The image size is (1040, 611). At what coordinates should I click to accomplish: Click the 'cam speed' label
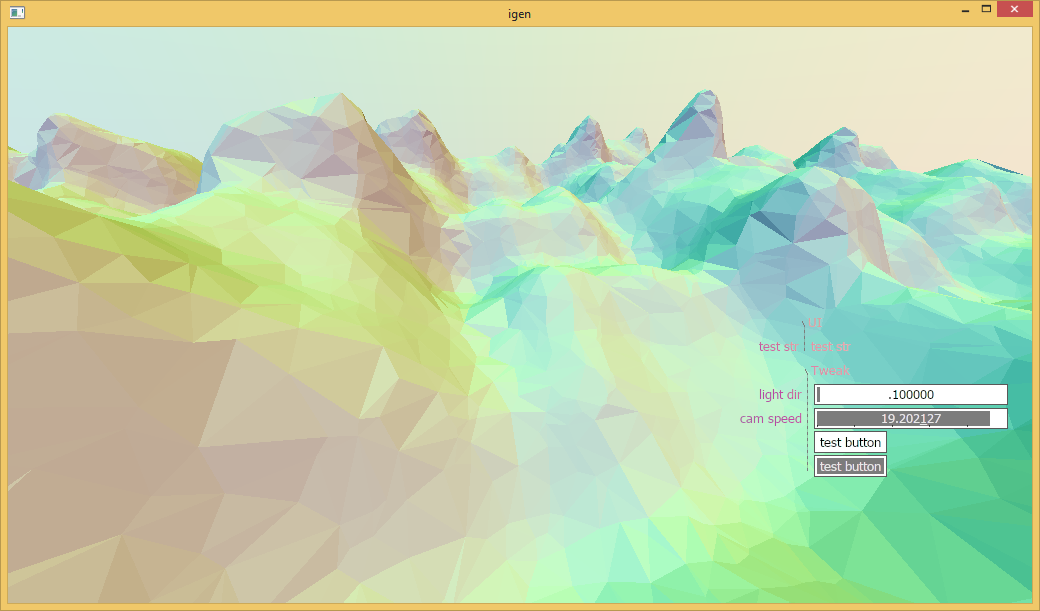tap(771, 419)
